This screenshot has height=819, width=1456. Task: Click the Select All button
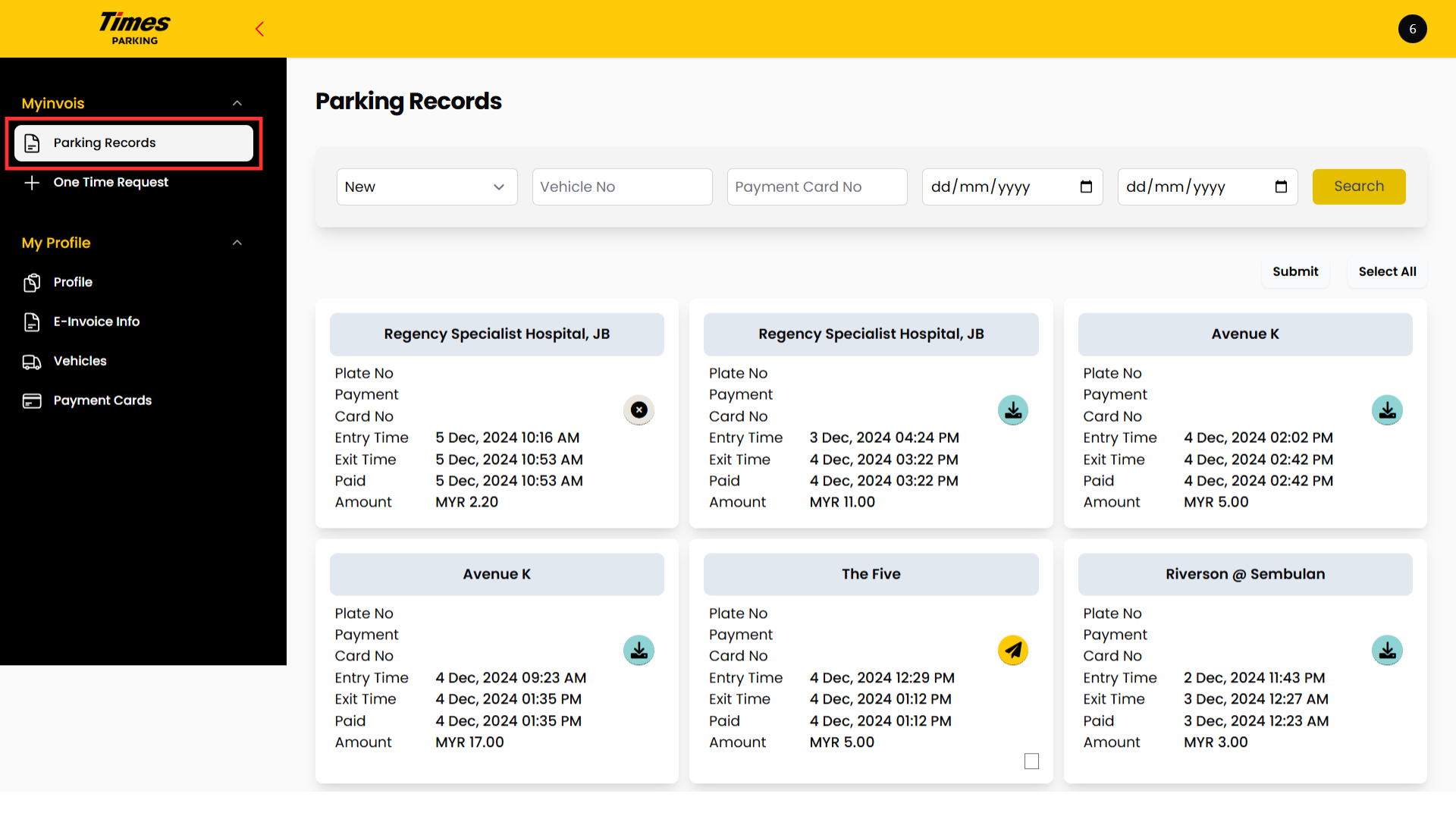point(1387,271)
